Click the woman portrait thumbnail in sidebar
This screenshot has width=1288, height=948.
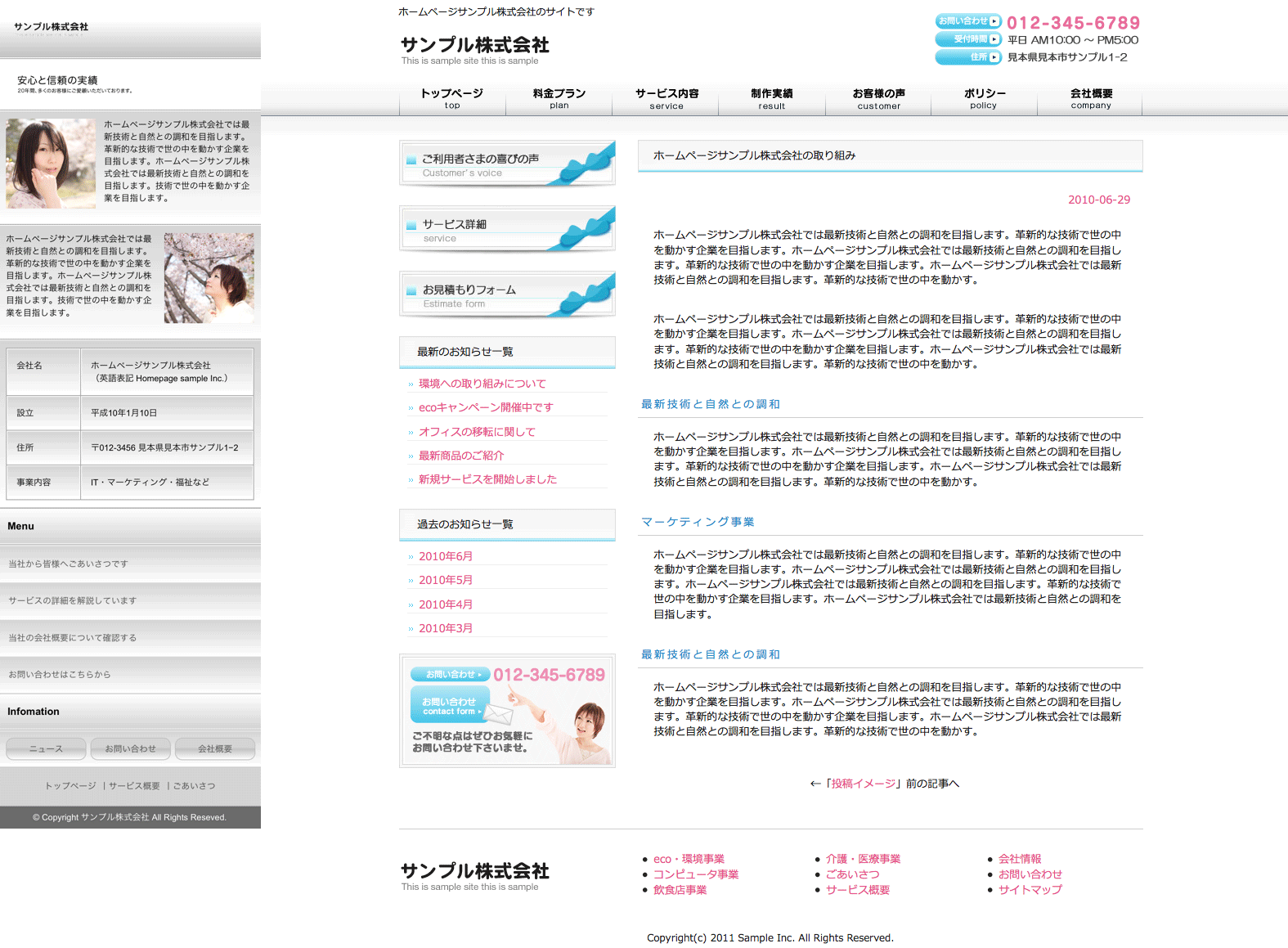coord(51,164)
